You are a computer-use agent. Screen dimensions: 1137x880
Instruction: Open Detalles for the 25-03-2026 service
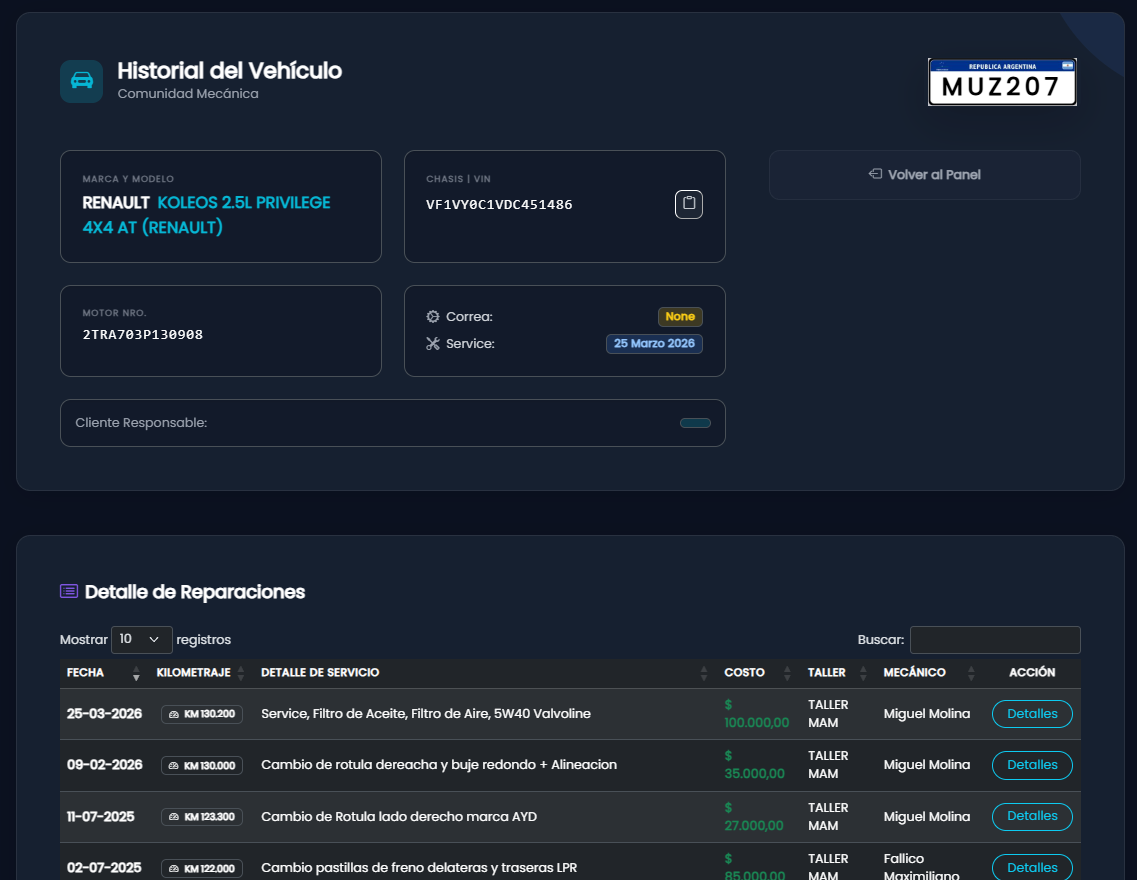pyautogui.click(x=1032, y=714)
